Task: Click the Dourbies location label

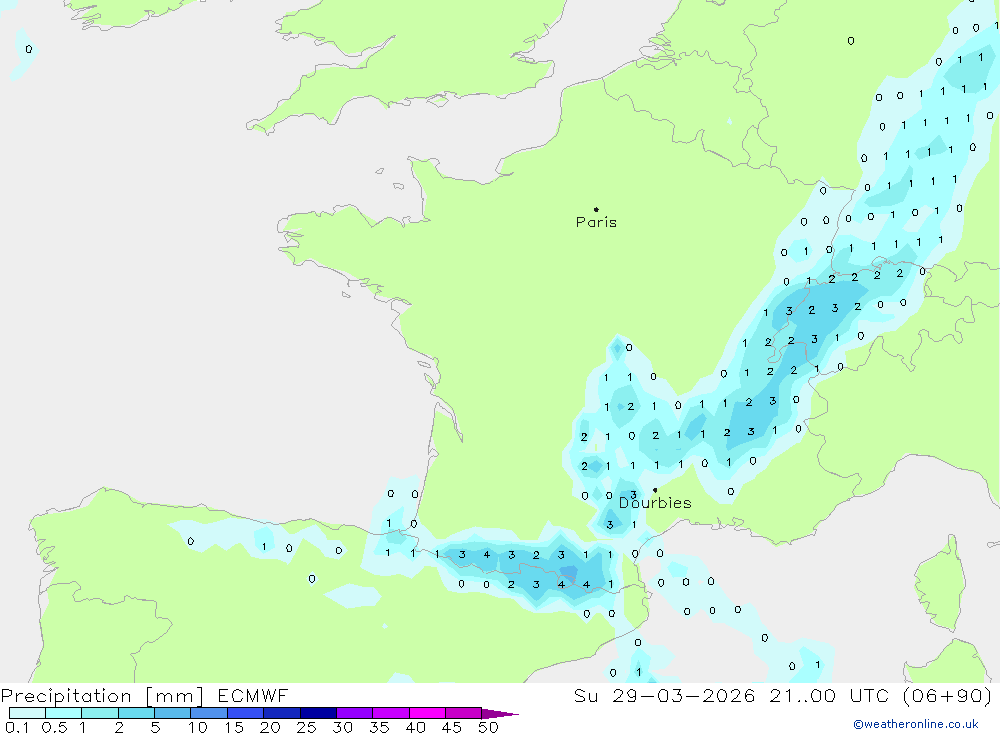Action: point(655,503)
